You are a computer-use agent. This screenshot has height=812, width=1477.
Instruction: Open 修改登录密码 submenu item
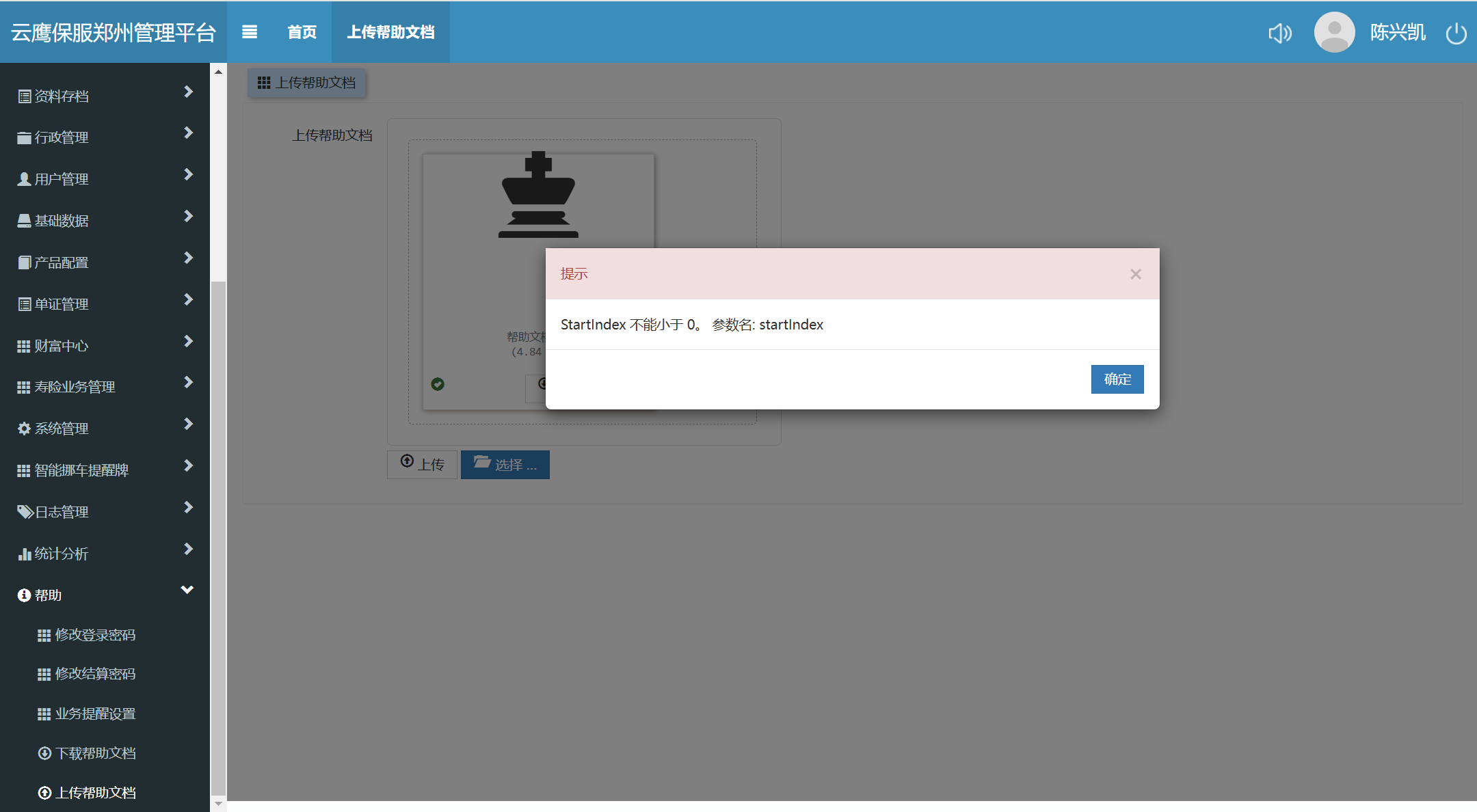(95, 635)
